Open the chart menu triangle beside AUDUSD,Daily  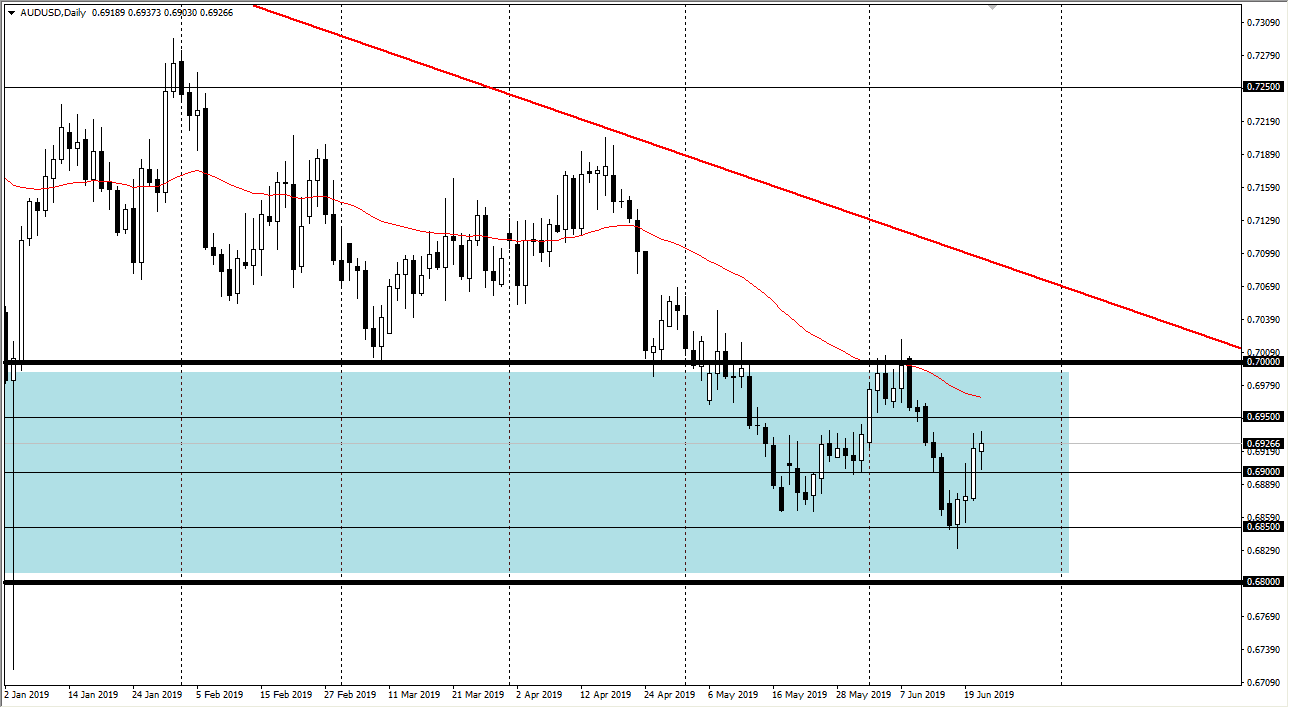11,13
